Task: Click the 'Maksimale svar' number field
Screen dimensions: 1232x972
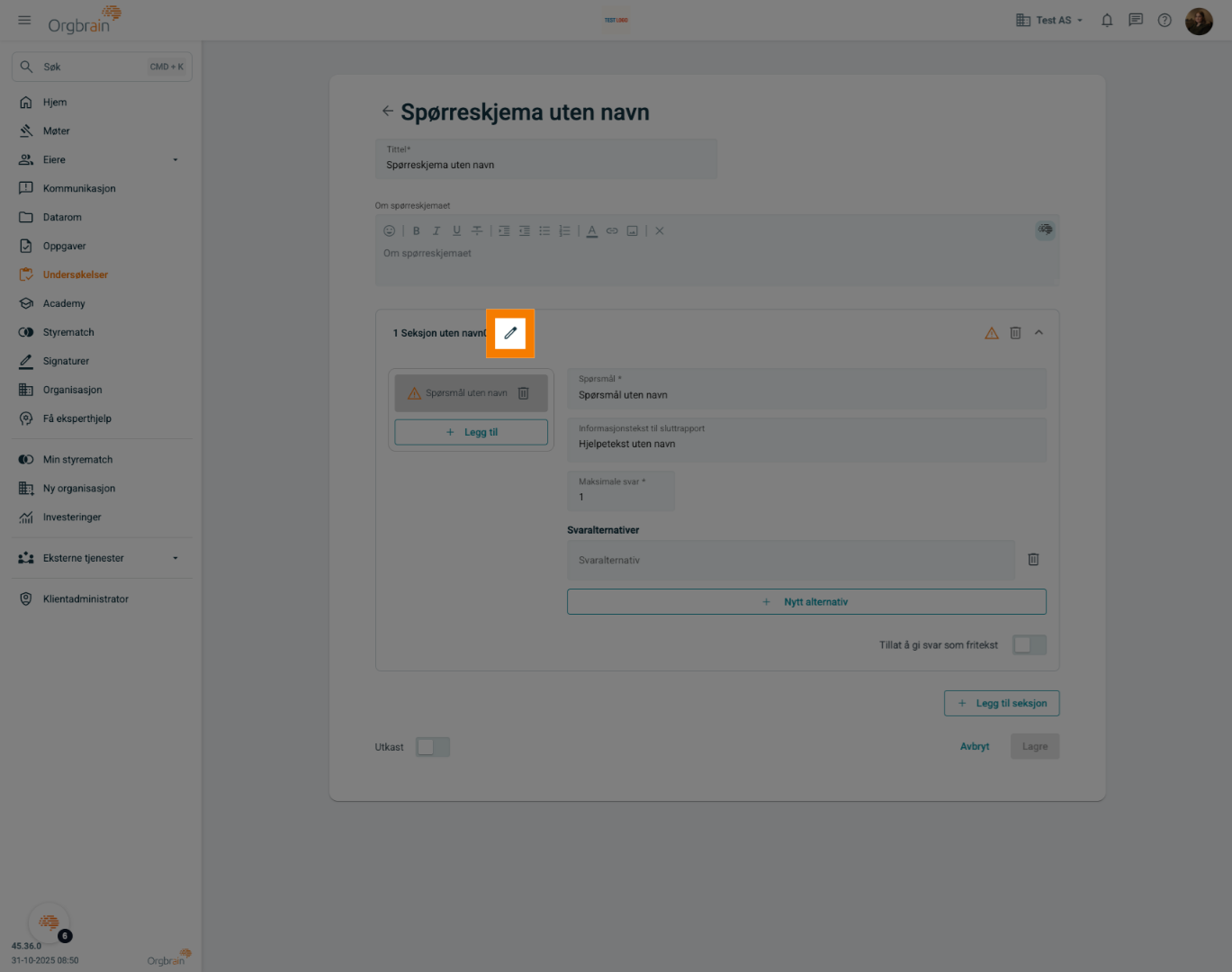Action: 621,490
